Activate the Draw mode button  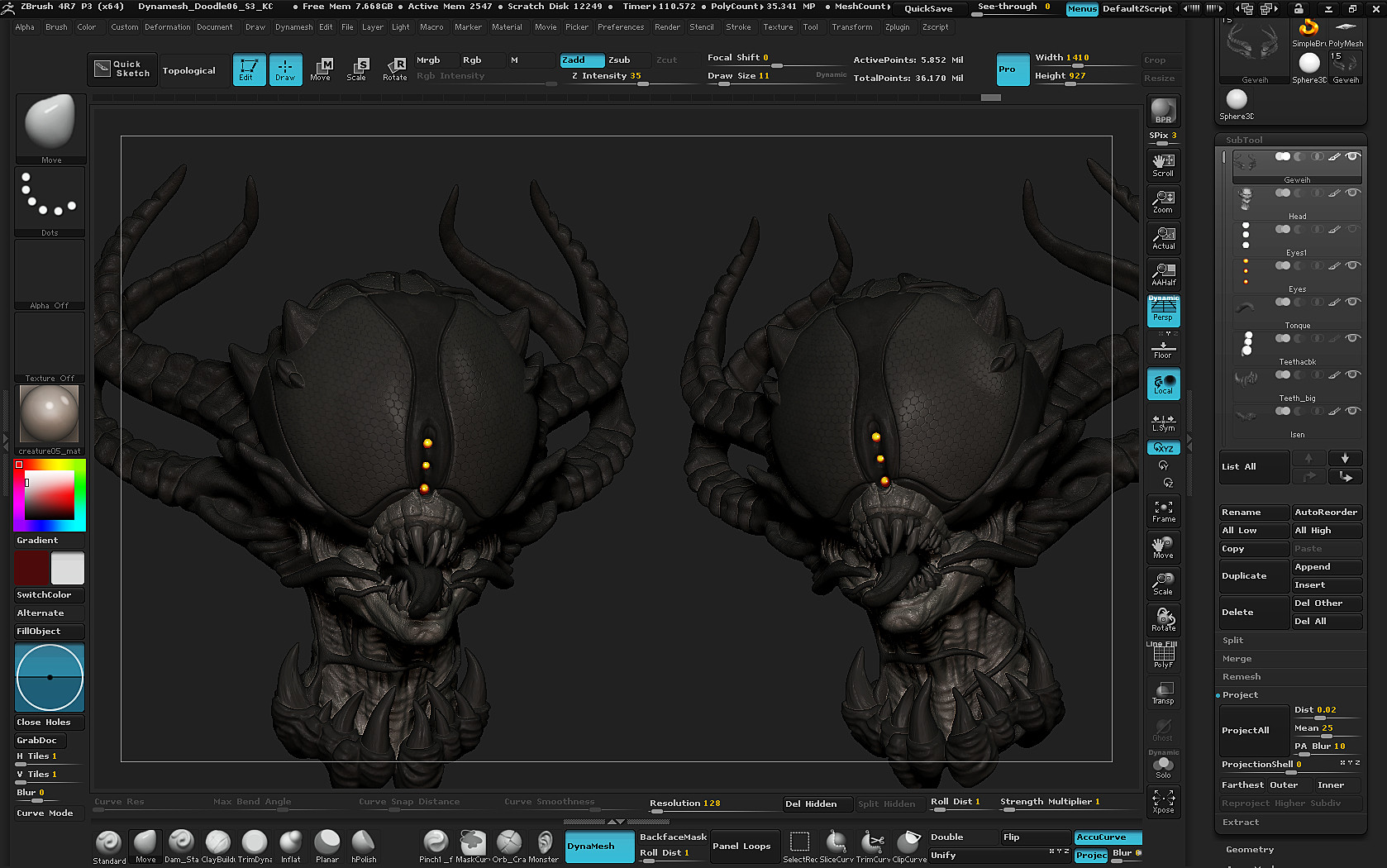(x=285, y=69)
